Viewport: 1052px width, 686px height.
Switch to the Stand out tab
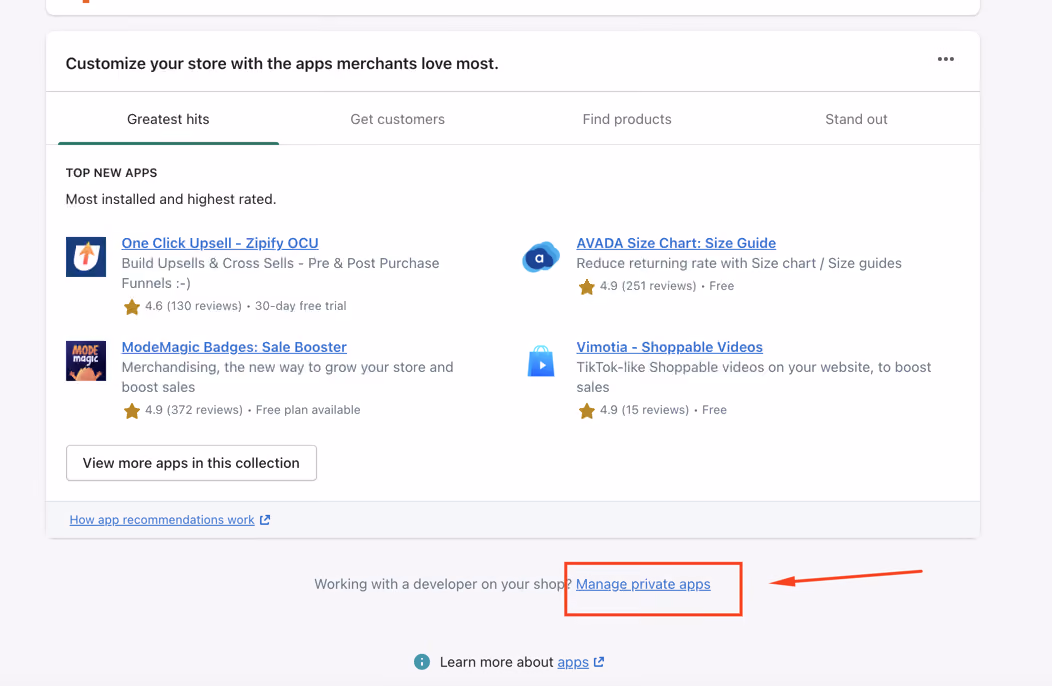coord(856,119)
